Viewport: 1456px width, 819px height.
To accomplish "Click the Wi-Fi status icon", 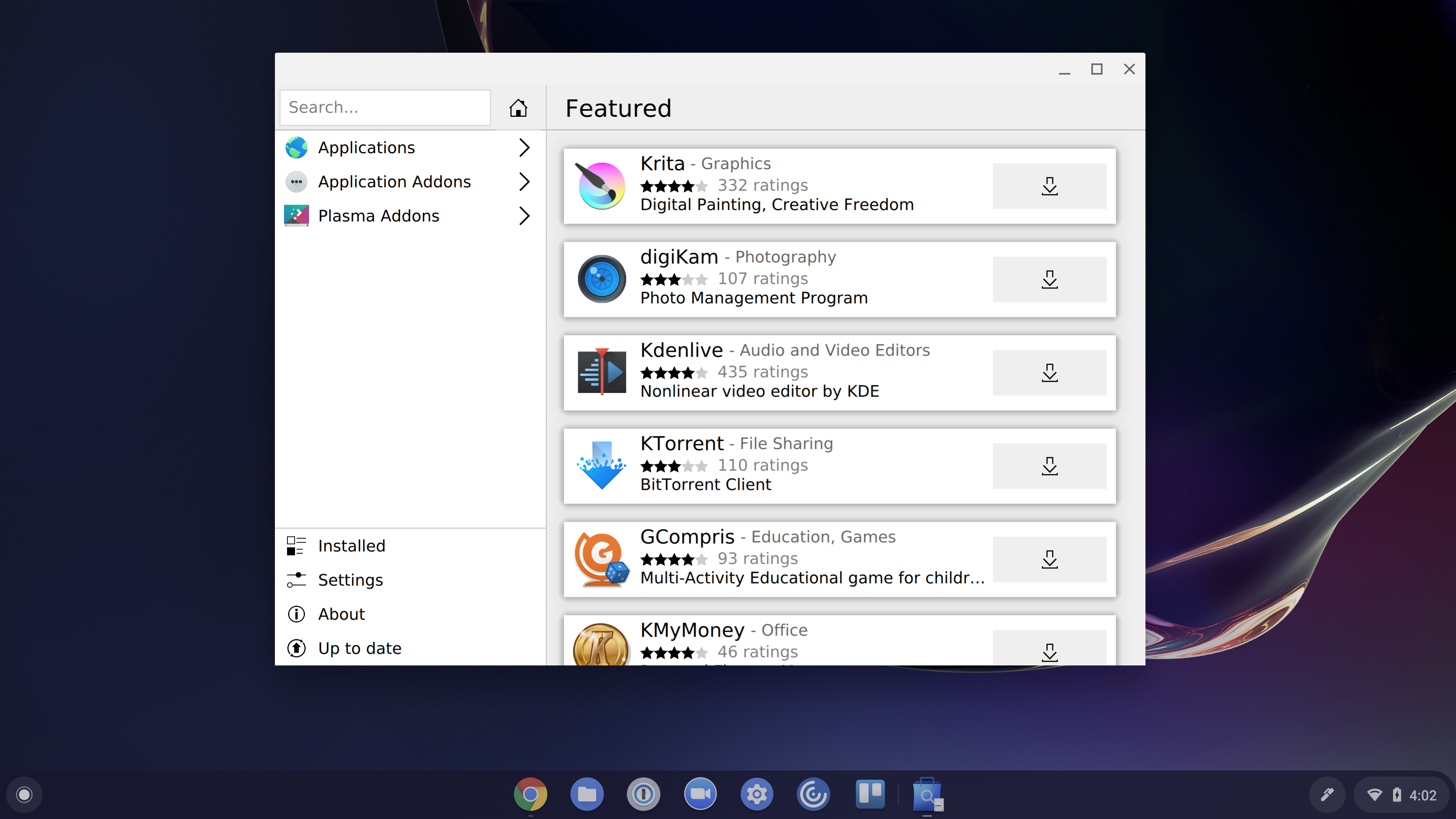I will (1374, 795).
